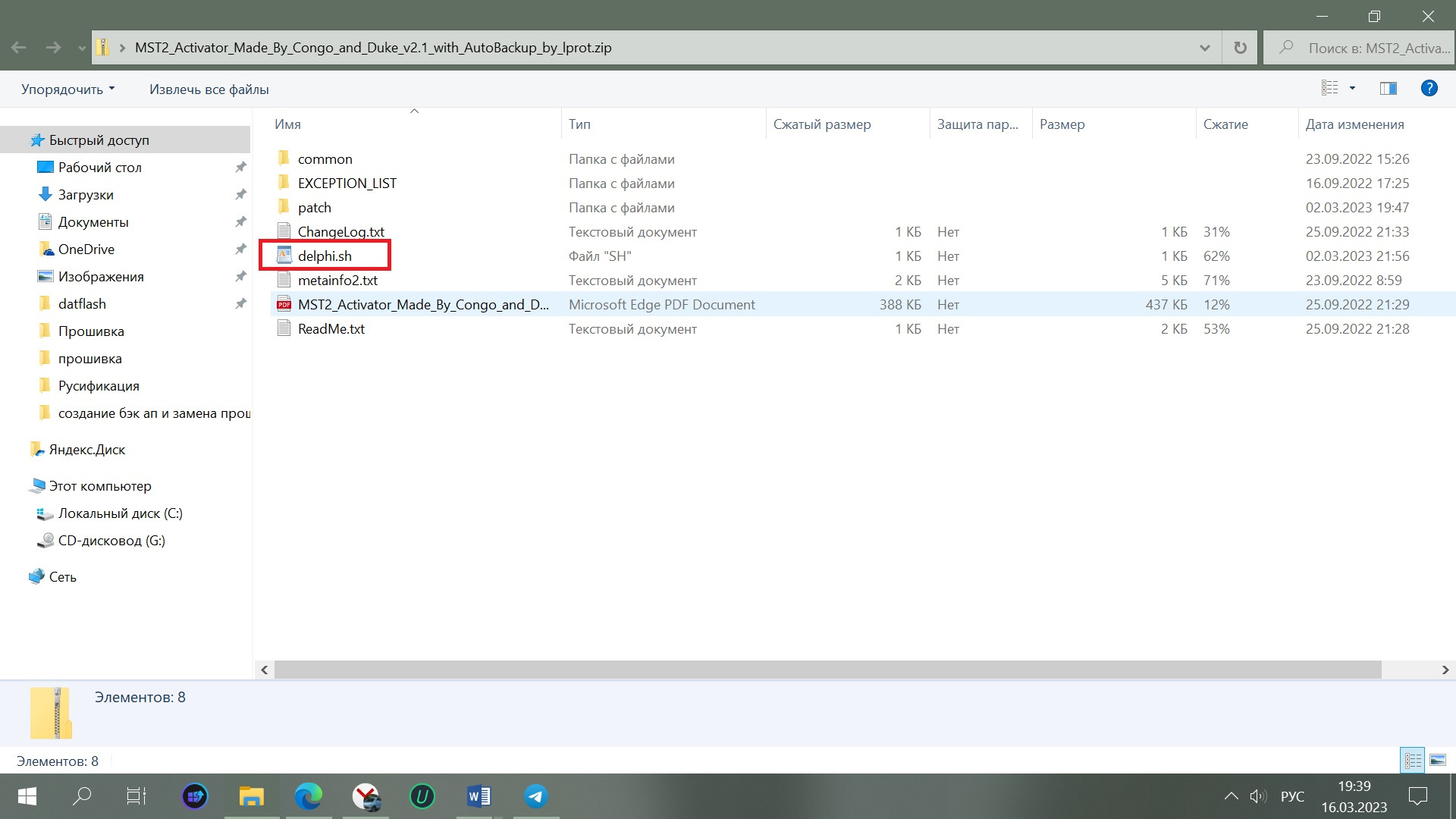Screen dimensions: 1456x819
Task: Open Яндекс.Диск in the sidebar
Action: [x=86, y=450]
